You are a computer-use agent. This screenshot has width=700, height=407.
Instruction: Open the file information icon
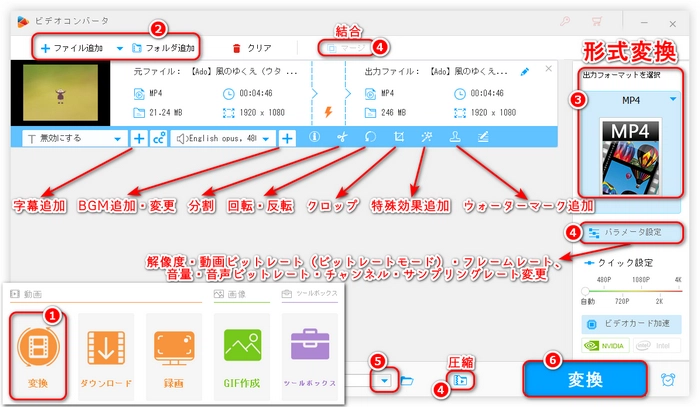click(314, 137)
